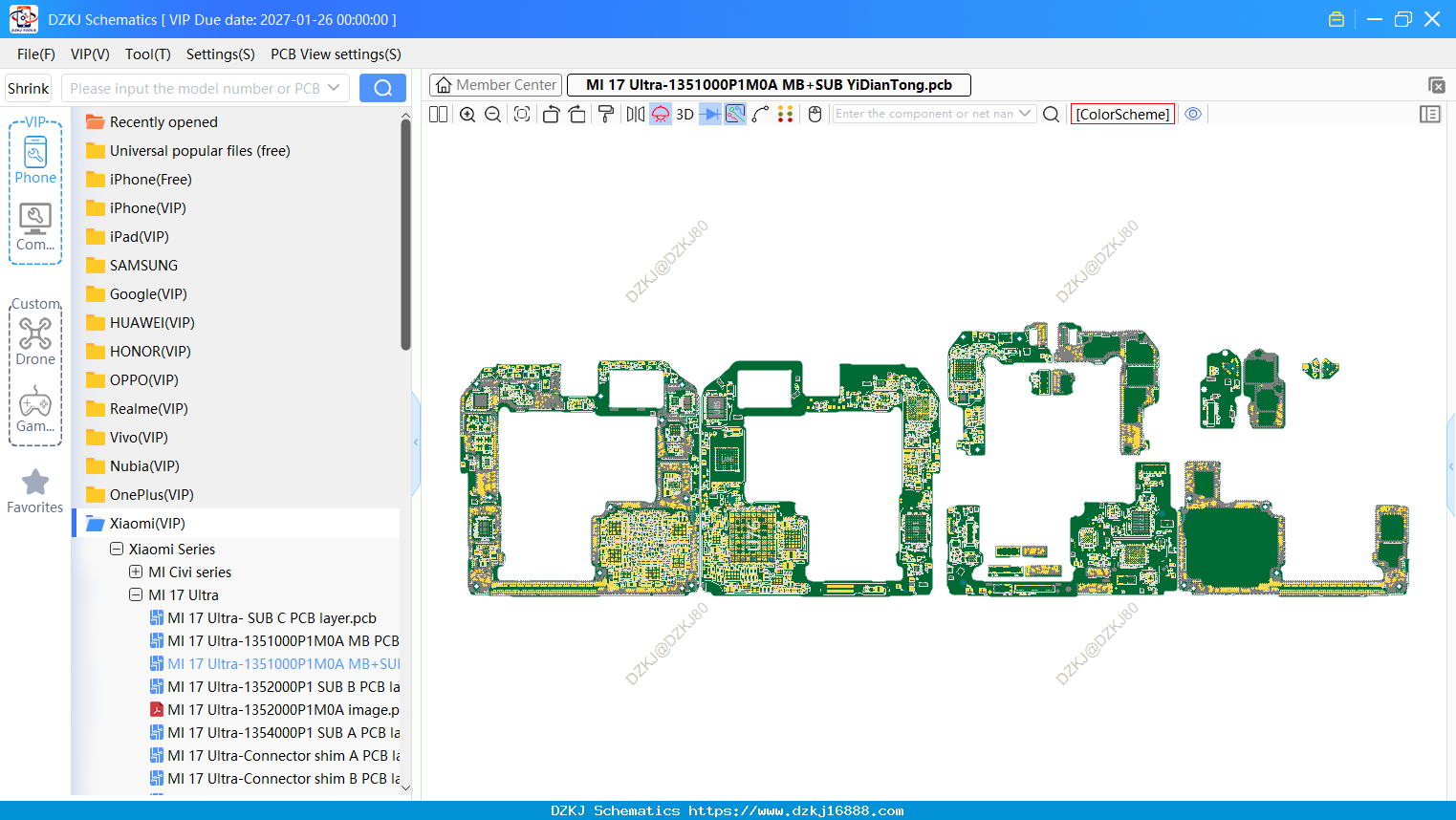1456x820 pixels.
Task: Open MI 17 Ultra-1354000P1 SUB A PCB file
Action: [x=274, y=733]
